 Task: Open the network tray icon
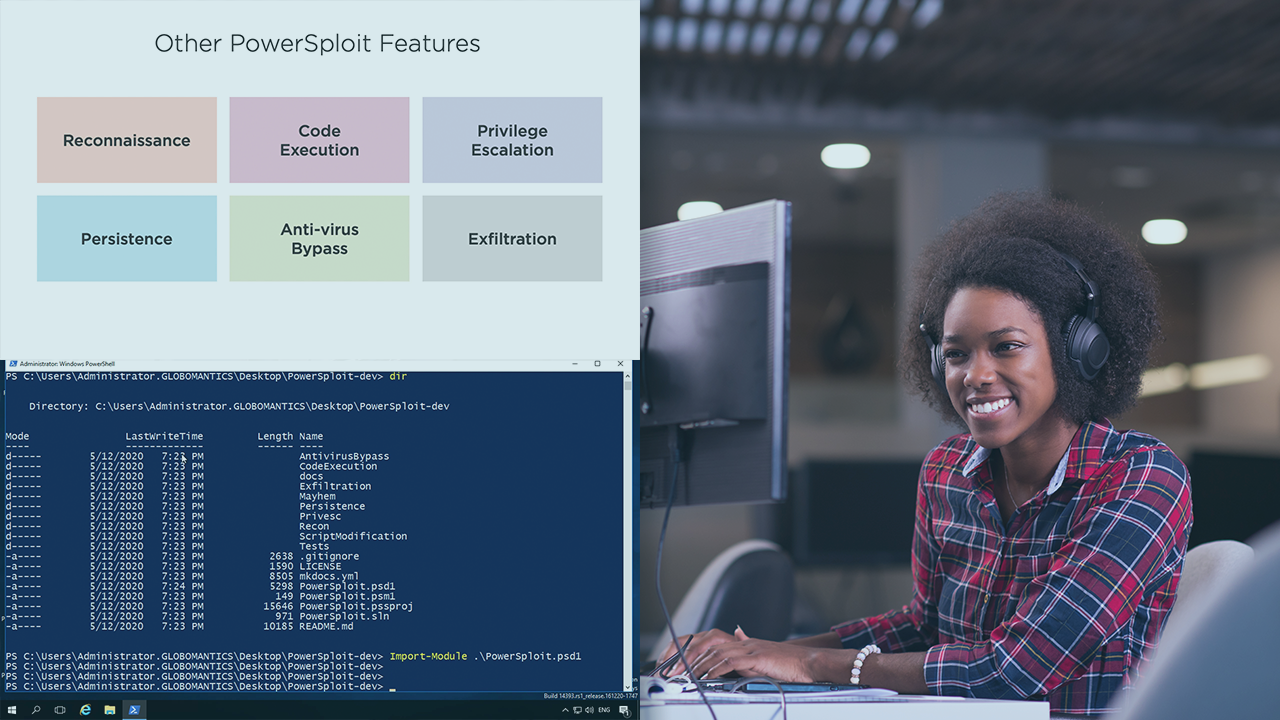(578, 710)
